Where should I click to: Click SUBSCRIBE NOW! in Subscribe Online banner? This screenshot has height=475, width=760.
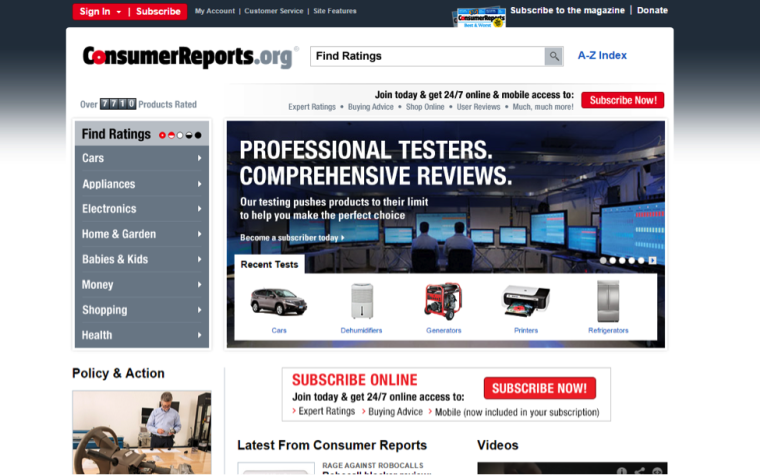(540, 388)
